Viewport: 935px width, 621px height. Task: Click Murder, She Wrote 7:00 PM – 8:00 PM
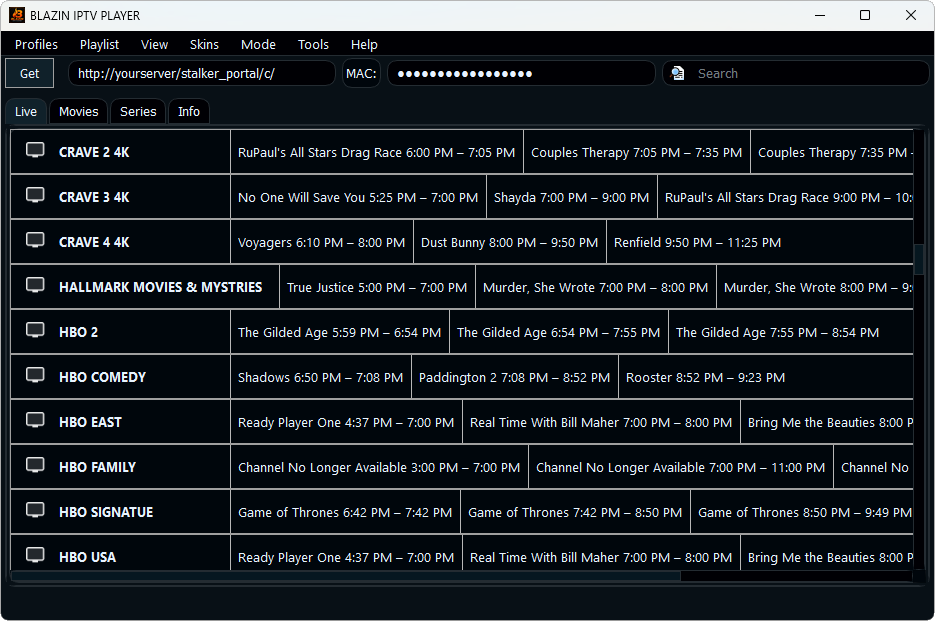tap(596, 288)
